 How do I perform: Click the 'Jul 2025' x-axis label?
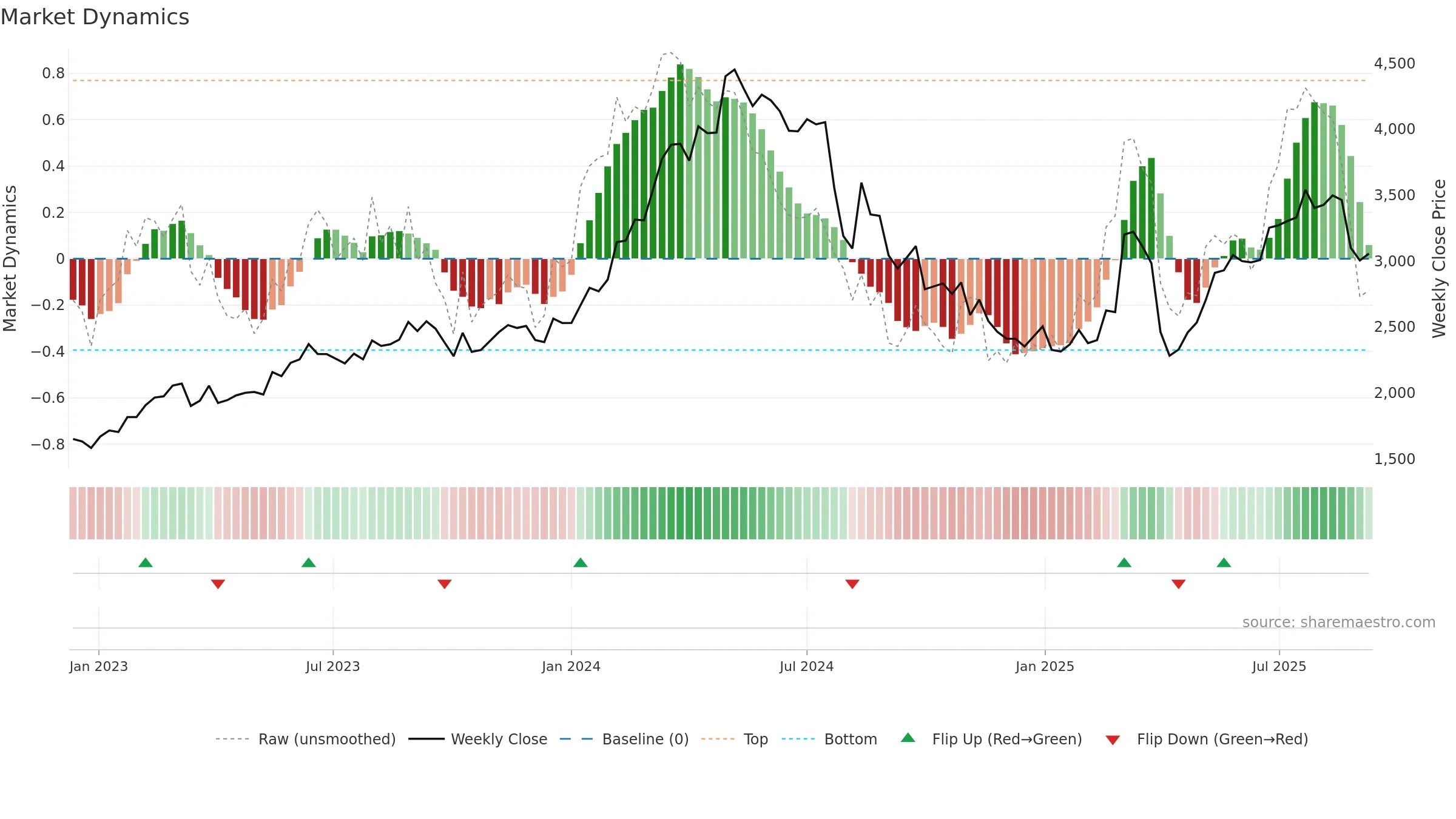pos(1279,666)
